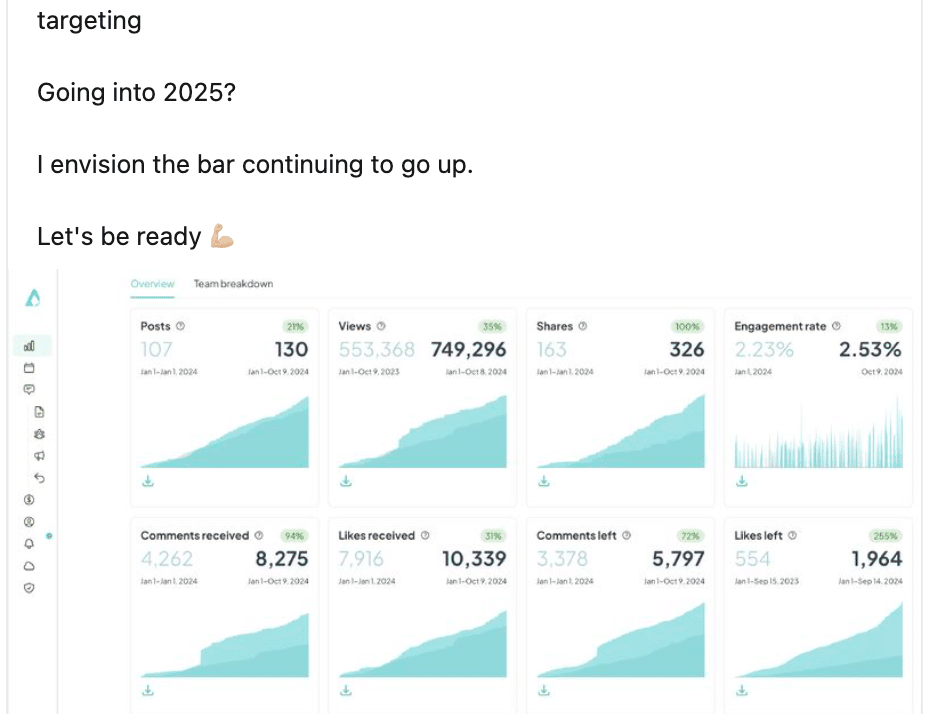
Task: Click the info tooltip beside Engagement rate
Action: [837, 327]
